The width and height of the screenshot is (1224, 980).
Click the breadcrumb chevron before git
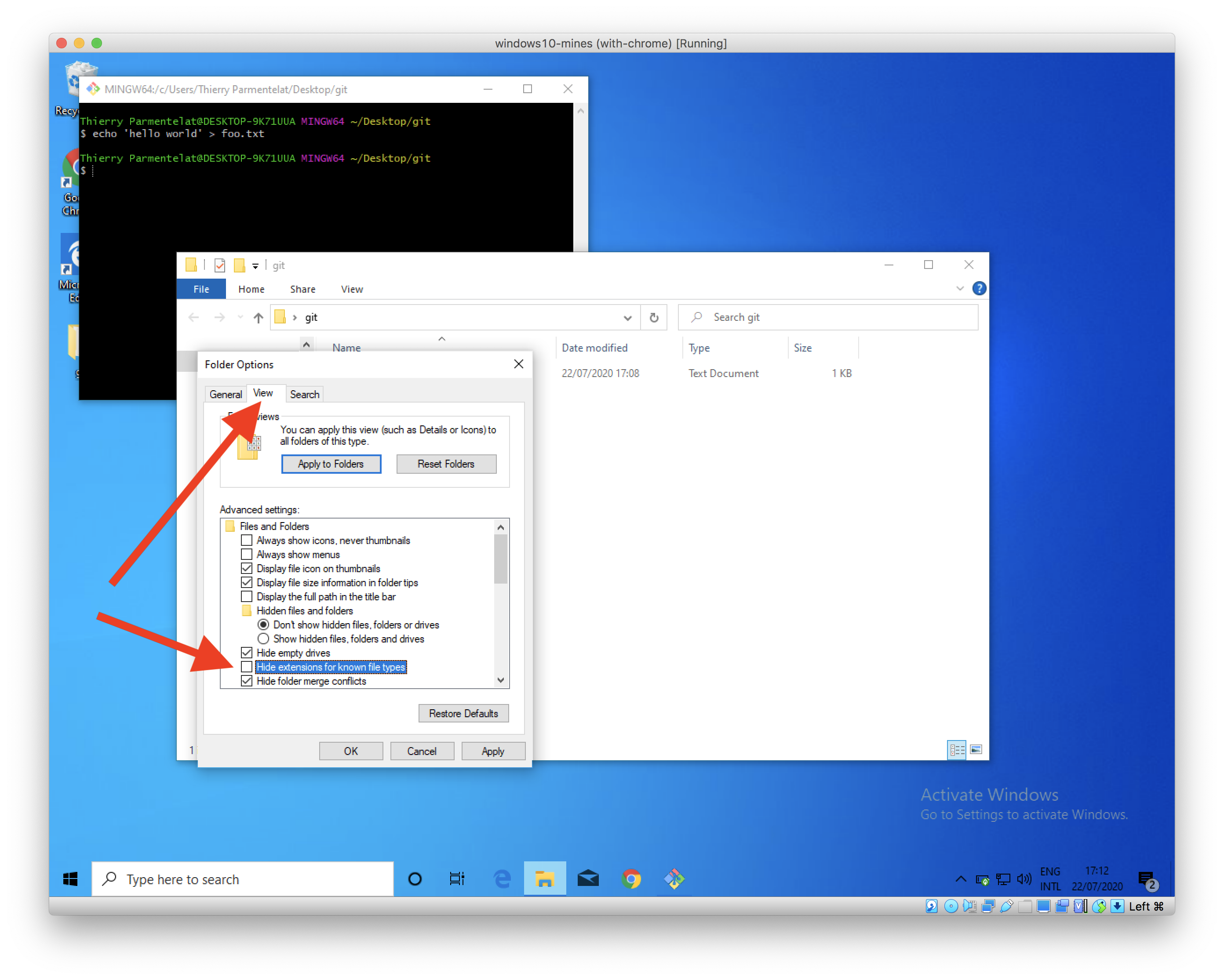tap(295, 317)
